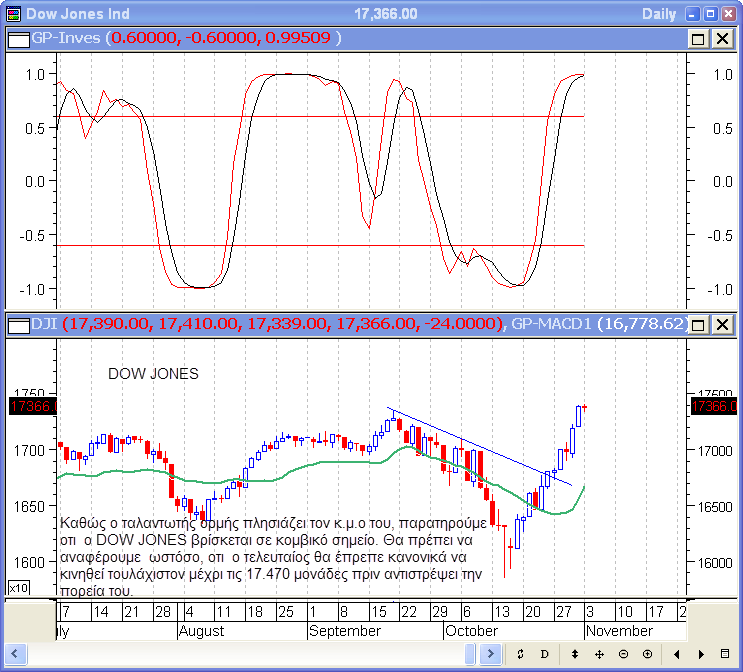Zoom out with the minus magnifier icon
743x672 pixels.
623,654
